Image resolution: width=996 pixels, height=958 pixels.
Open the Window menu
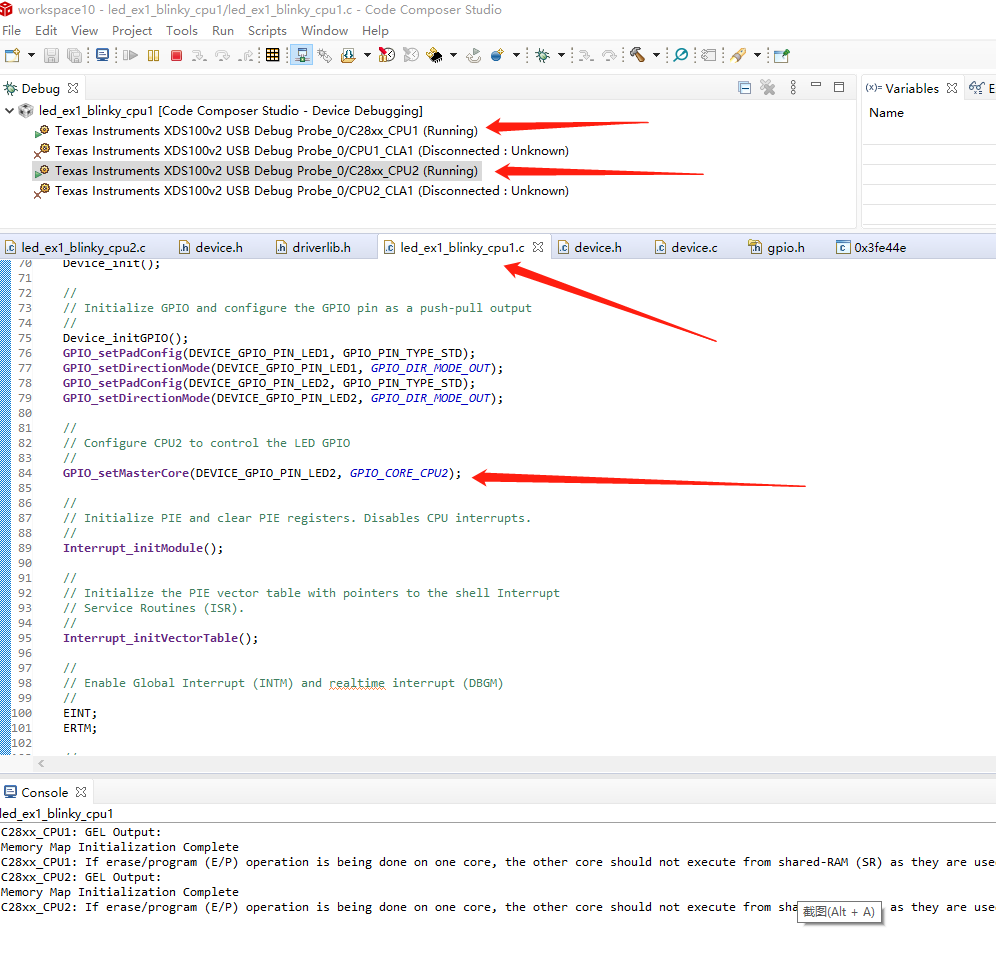click(324, 31)
